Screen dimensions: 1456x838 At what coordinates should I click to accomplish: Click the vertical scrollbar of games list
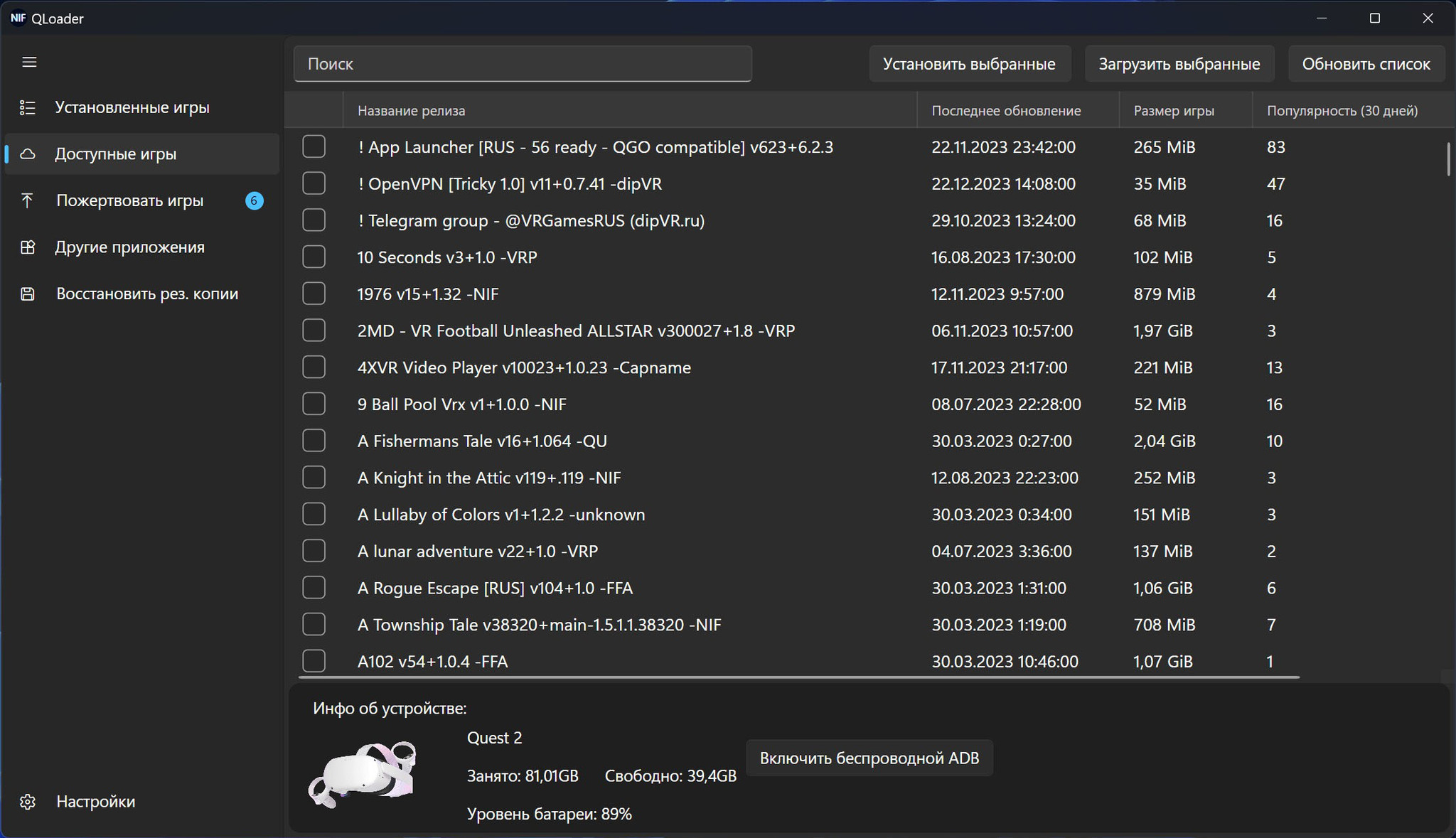click(x=1449, y=159)
